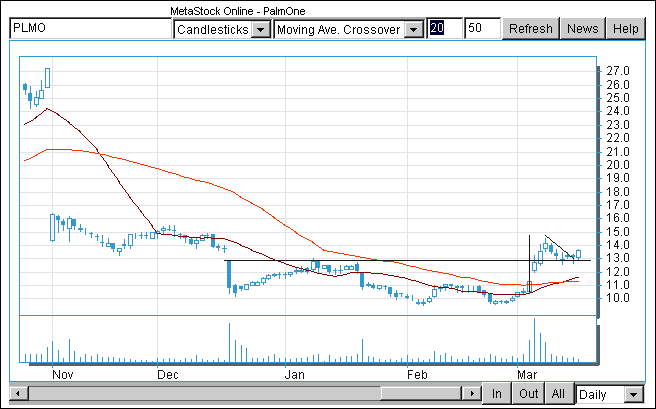Click the right scroll arrow of chart scrollbar
The image size is (656, 409).
tap(472, 394)
